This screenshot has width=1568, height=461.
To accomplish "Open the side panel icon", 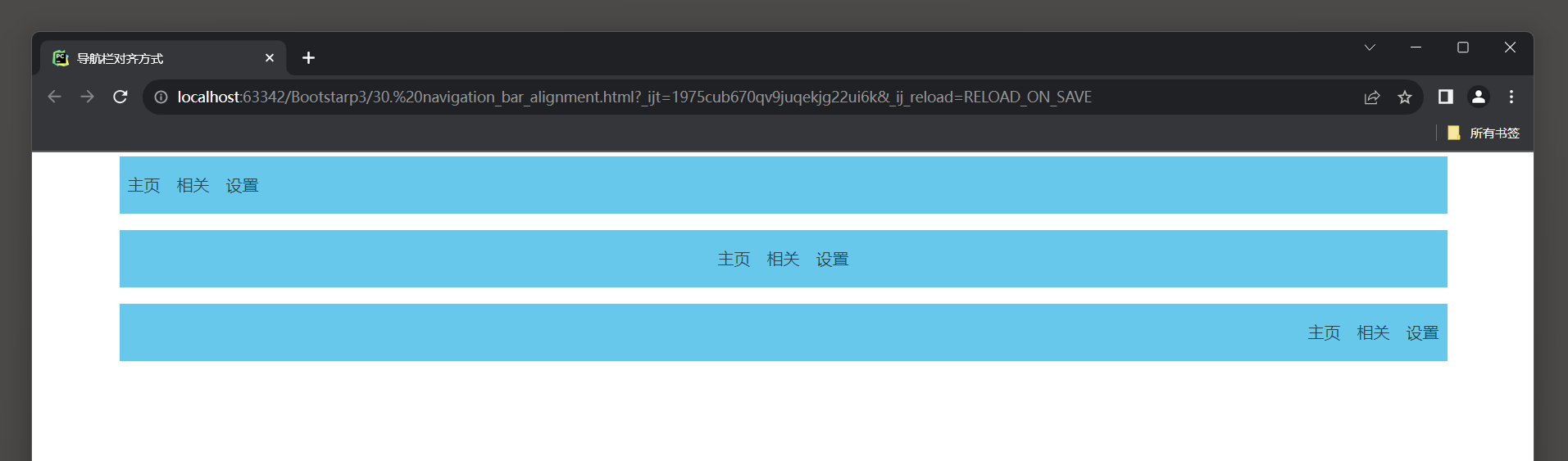I will (1446, 97).
